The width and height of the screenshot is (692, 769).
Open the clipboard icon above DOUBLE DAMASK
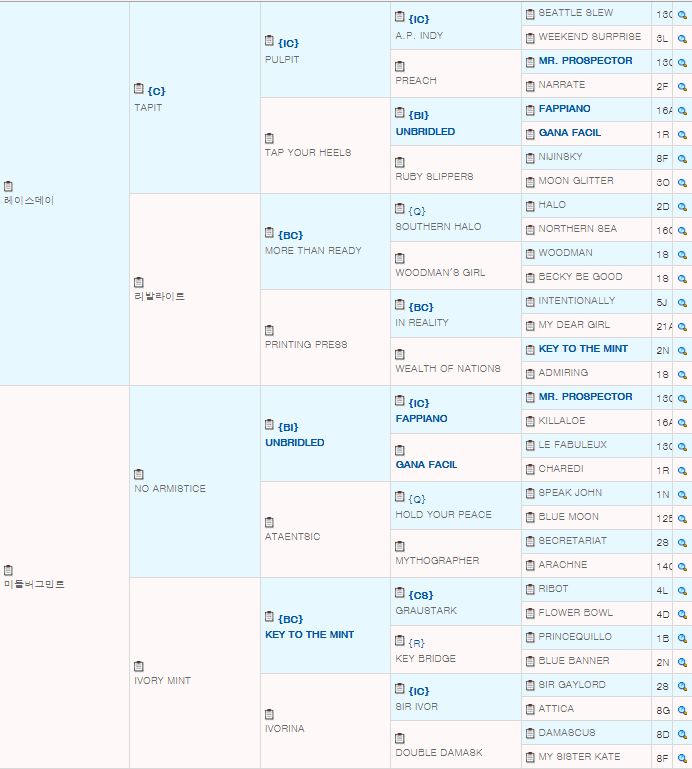point(400,739)
